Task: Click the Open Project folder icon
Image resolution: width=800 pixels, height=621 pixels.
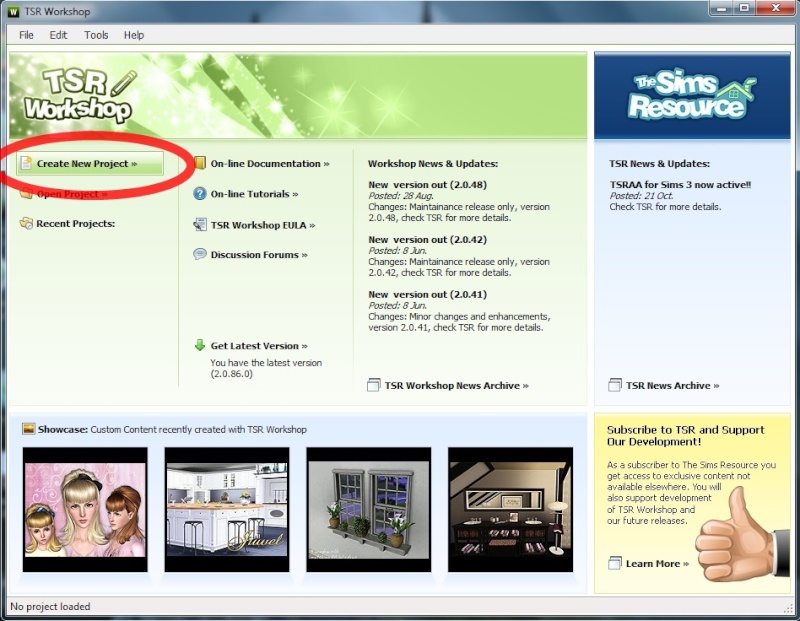Action: [26, 193]
